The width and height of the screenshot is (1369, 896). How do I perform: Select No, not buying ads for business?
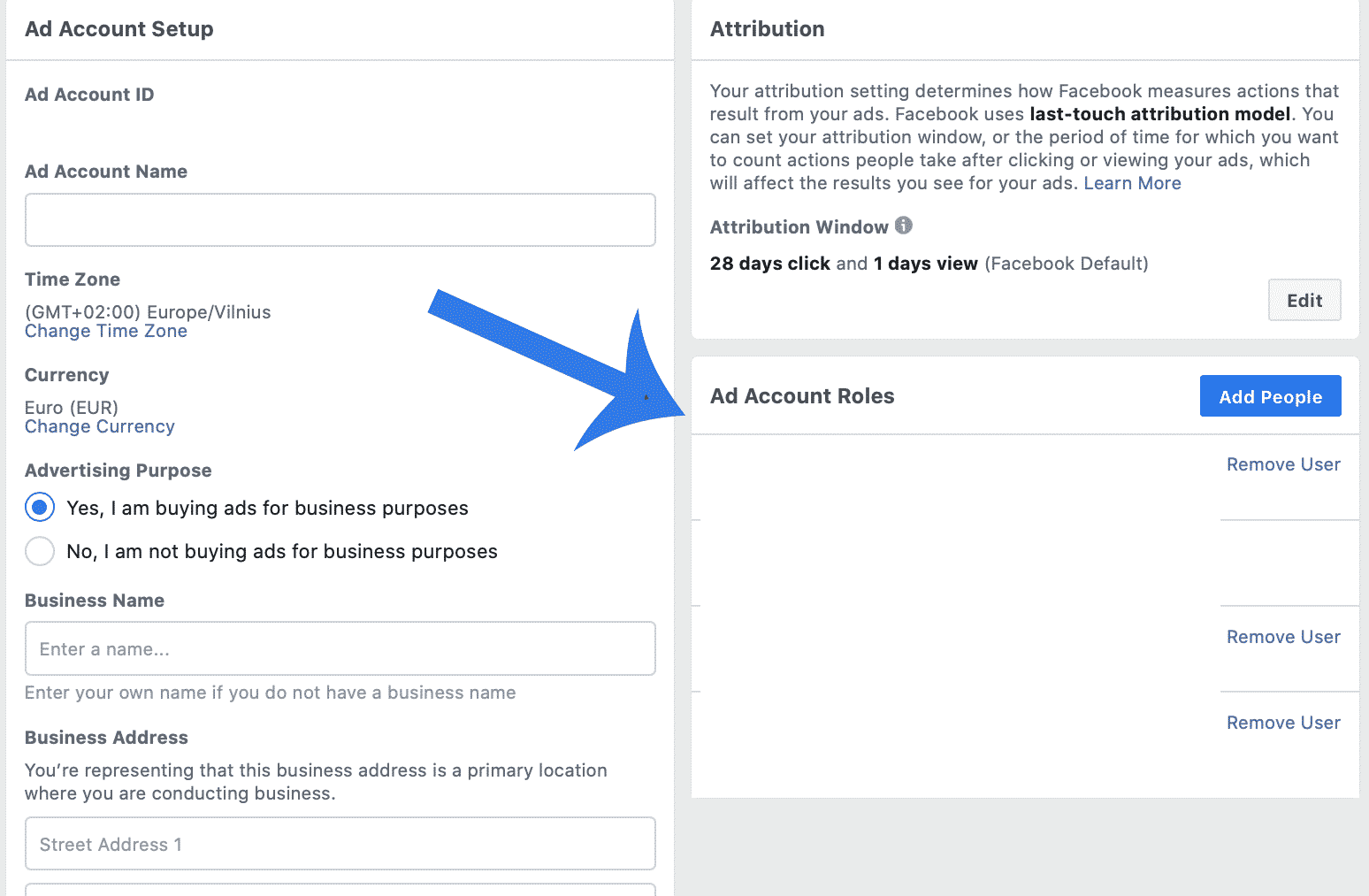coord(40,551)
